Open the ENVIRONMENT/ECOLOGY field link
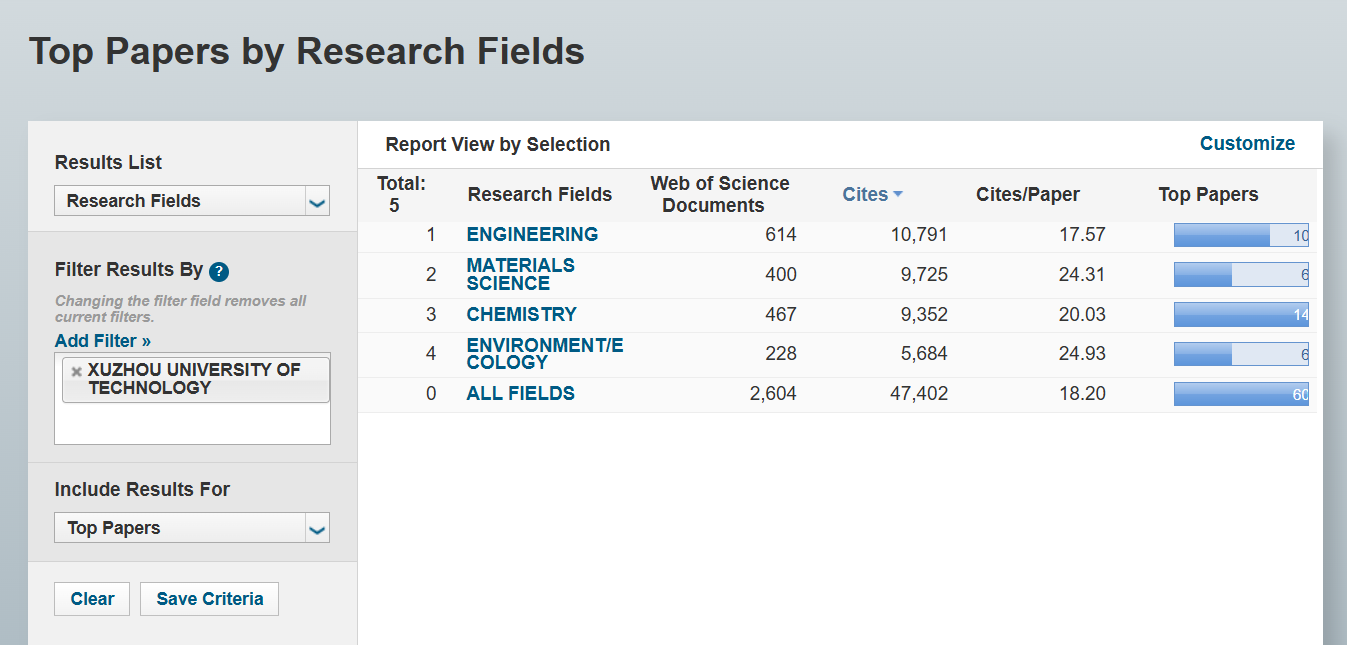This screenshot has width=1347, height=645. [x=544, y=354]
